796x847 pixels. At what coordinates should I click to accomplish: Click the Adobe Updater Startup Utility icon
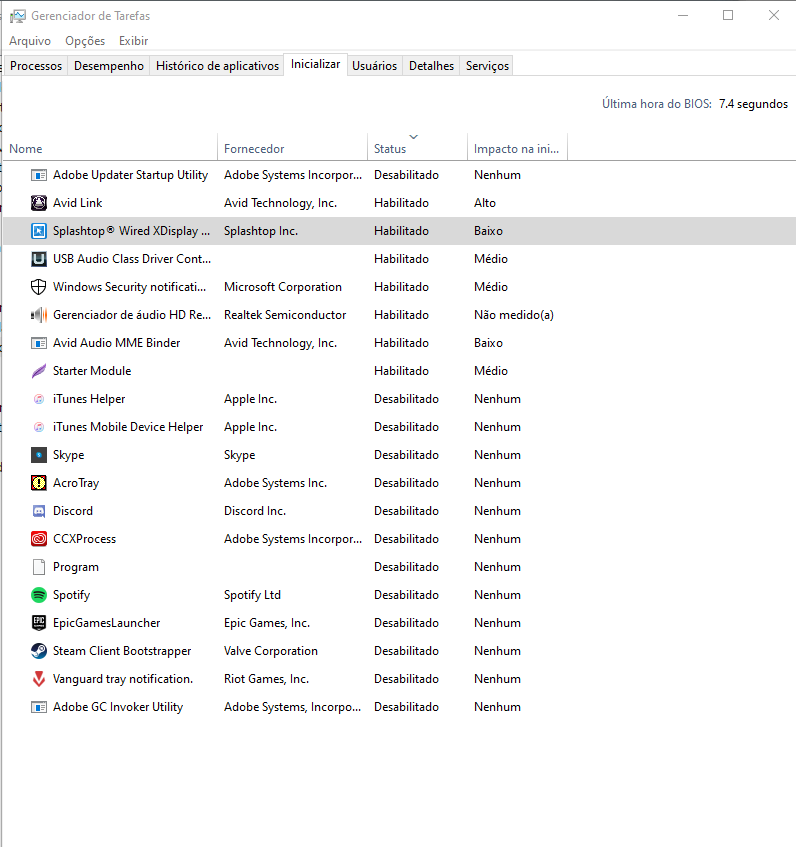[39, 175]
